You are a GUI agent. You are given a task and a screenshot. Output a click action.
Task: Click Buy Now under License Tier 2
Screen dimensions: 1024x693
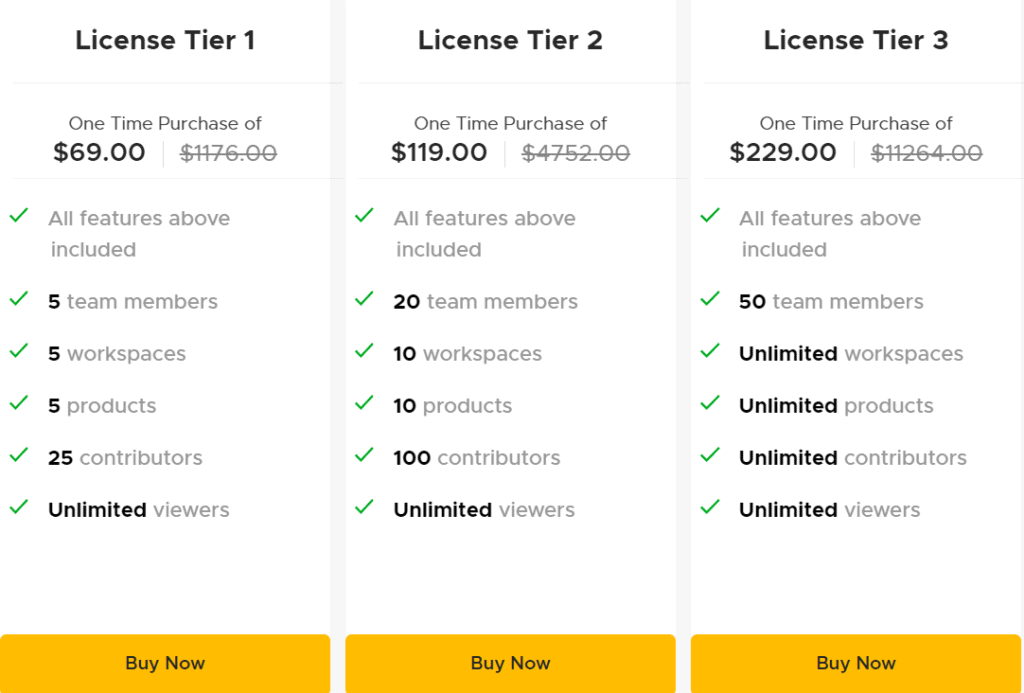click(510, 663)
